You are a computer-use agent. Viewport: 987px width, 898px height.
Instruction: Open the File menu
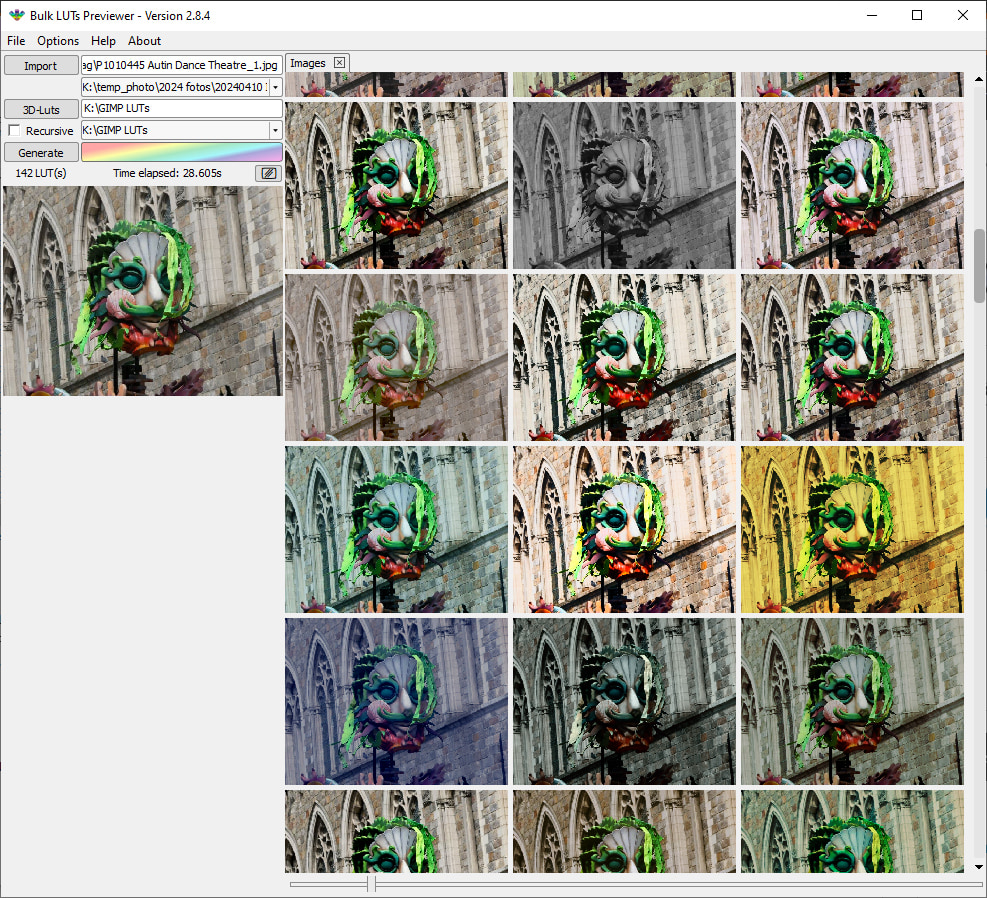pos(16,41)
